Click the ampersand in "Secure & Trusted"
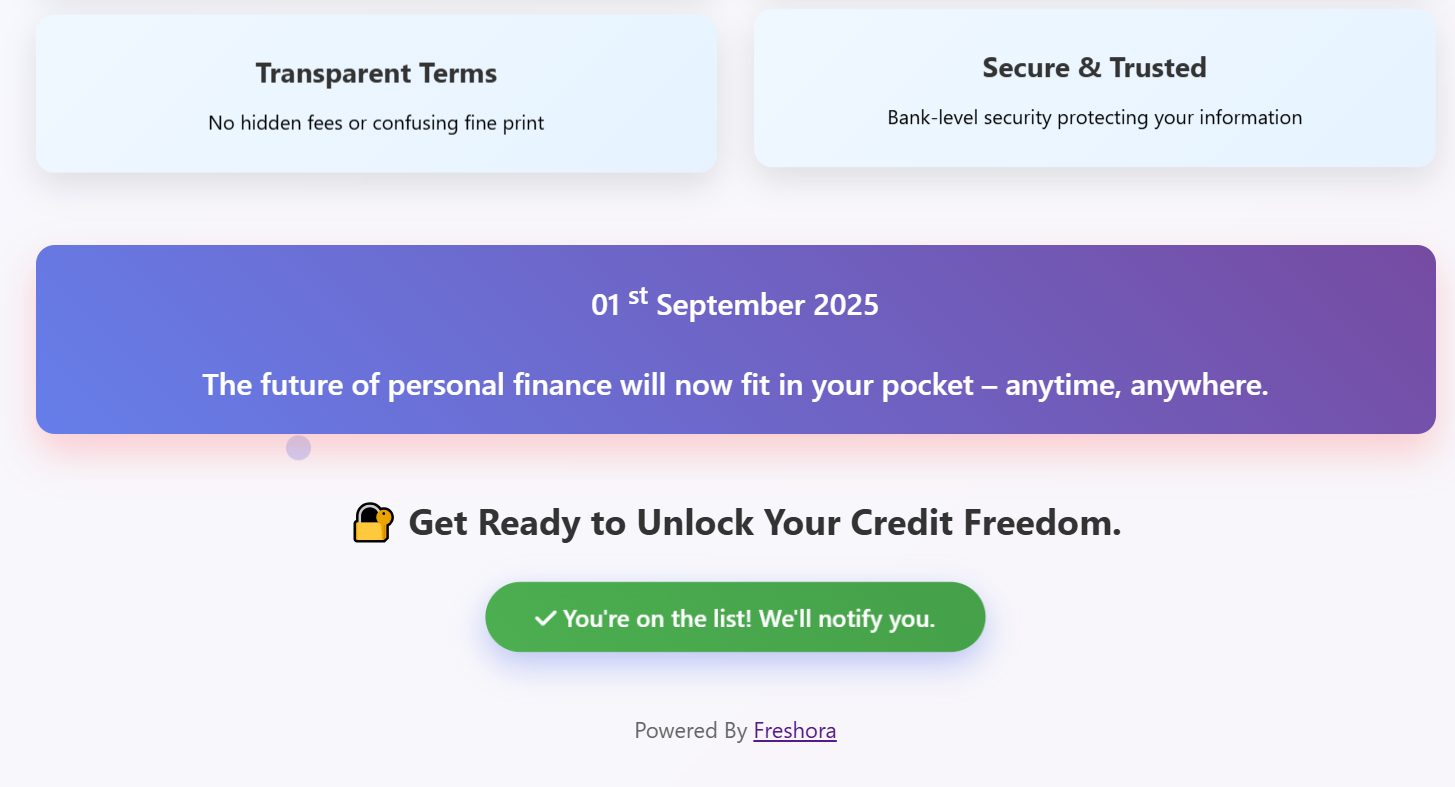1455x787 pixels. point(1087,68)
